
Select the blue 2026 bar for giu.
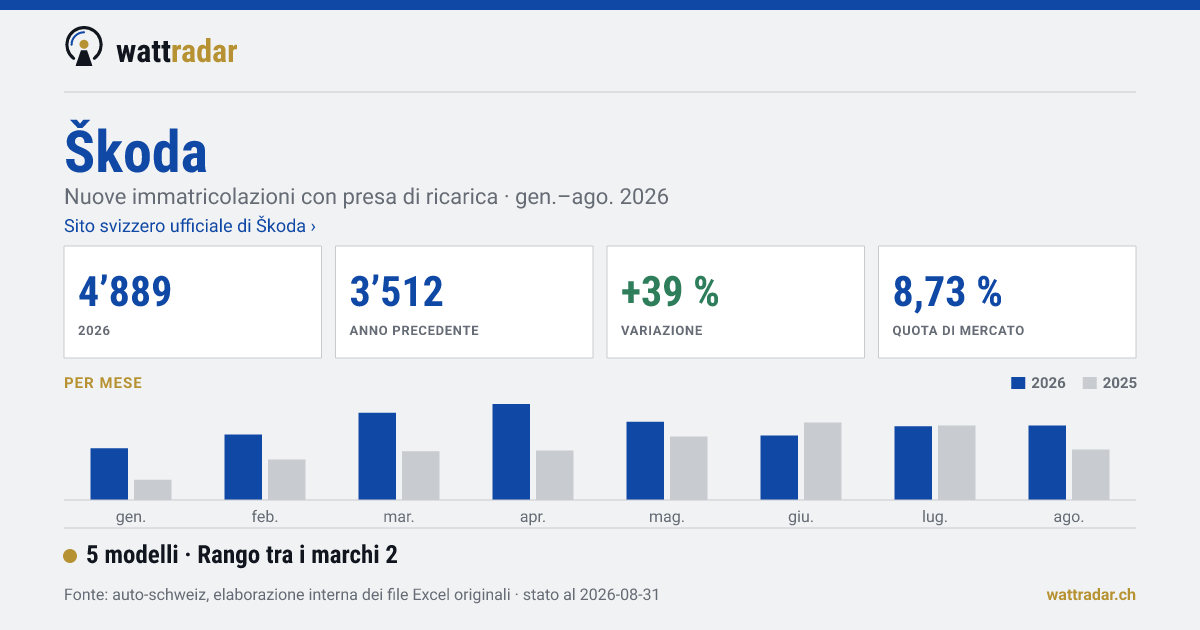(779, 468)
